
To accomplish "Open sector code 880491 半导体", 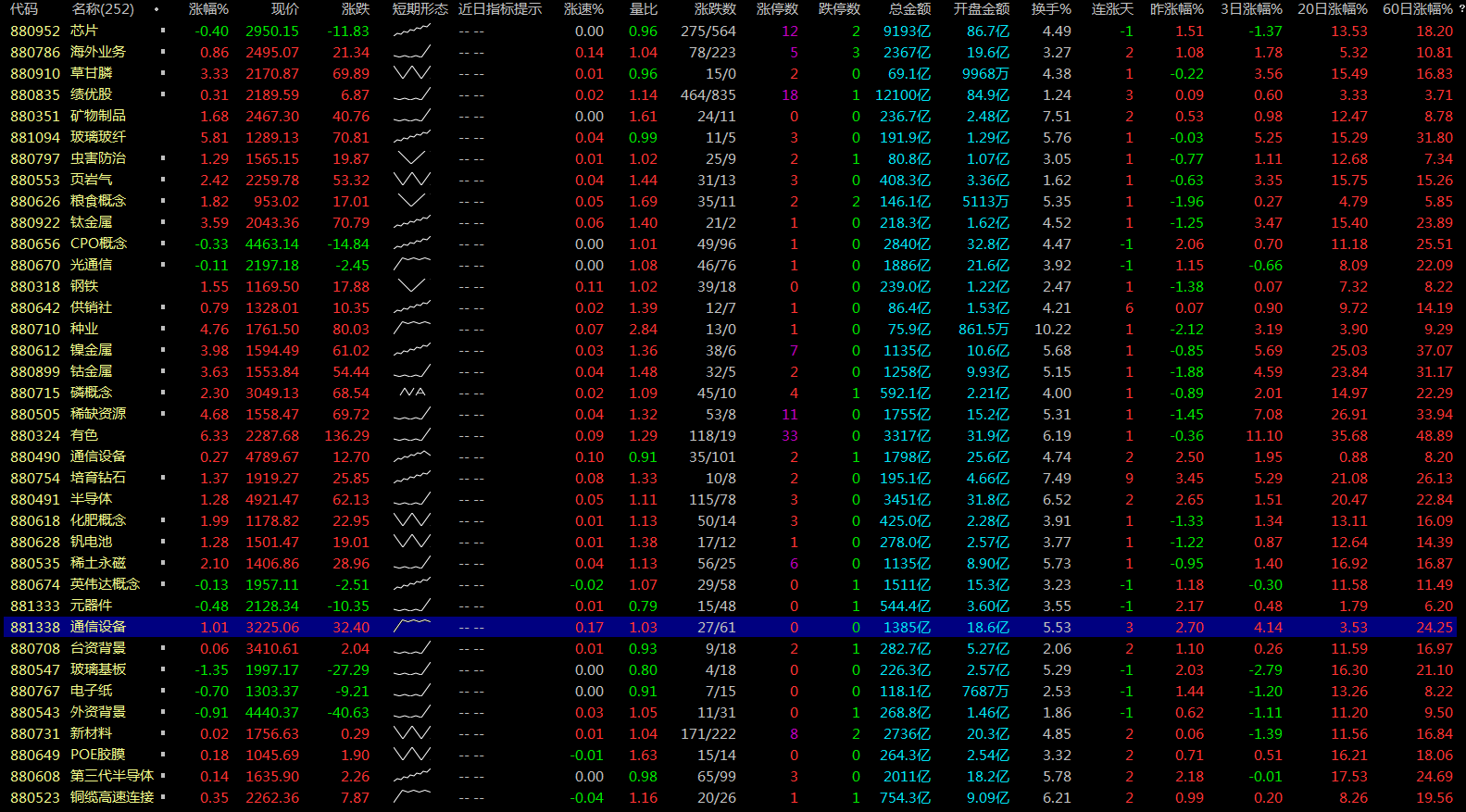I will tap(35, 499).
